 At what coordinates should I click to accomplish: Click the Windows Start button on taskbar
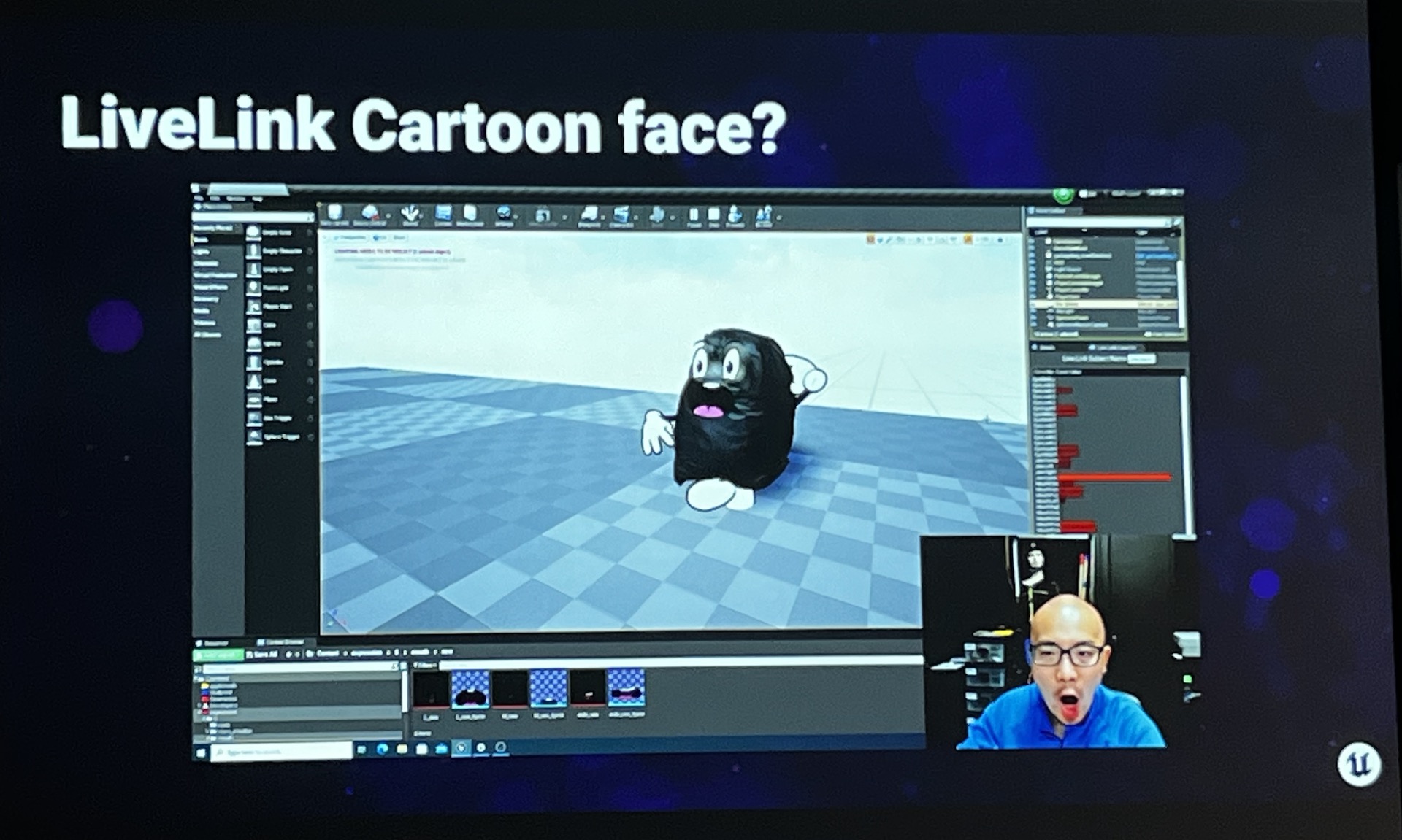click(202, 752)
